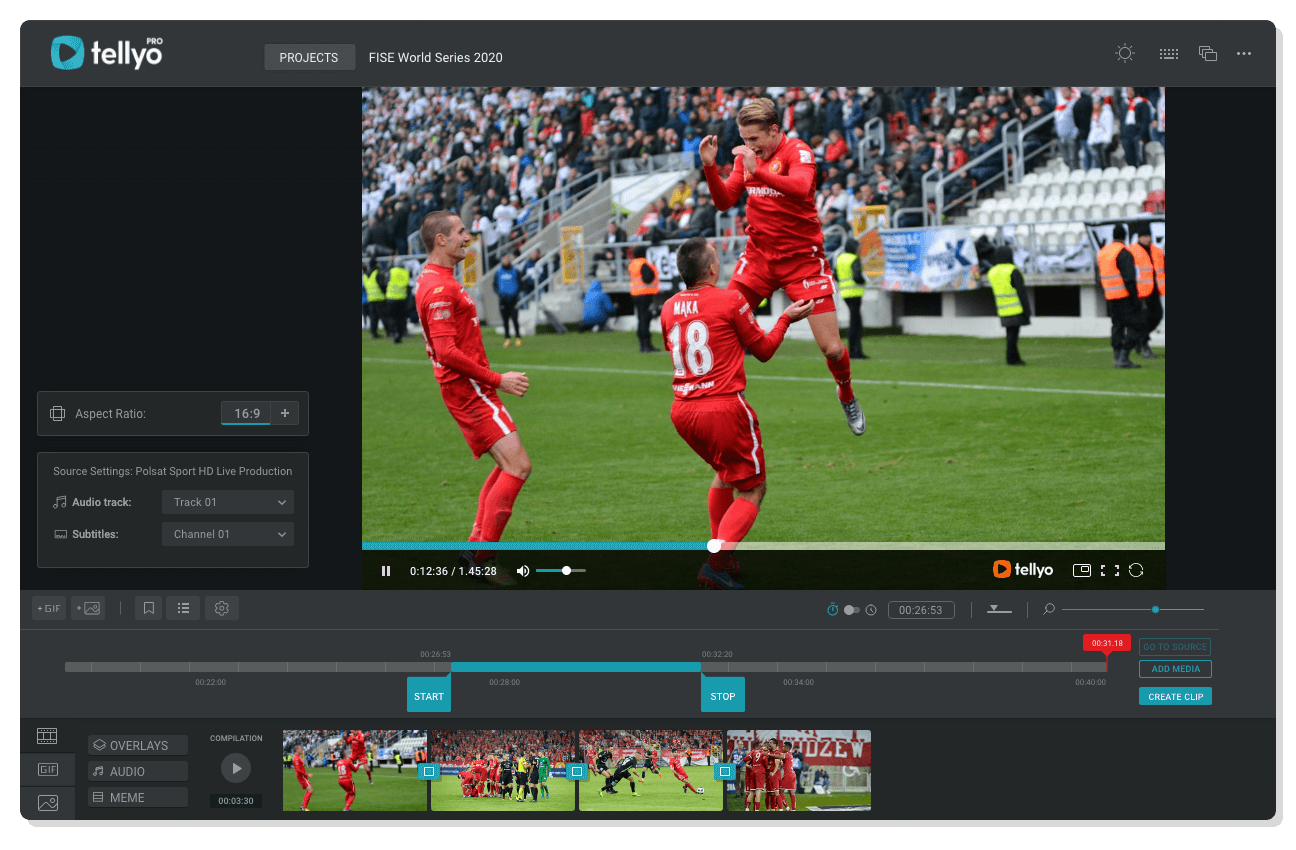Screen dimensions: 1296x850
Task: Toggle light theme with the sun icon
Action: pyautogui.click(x=1125, y=53)
